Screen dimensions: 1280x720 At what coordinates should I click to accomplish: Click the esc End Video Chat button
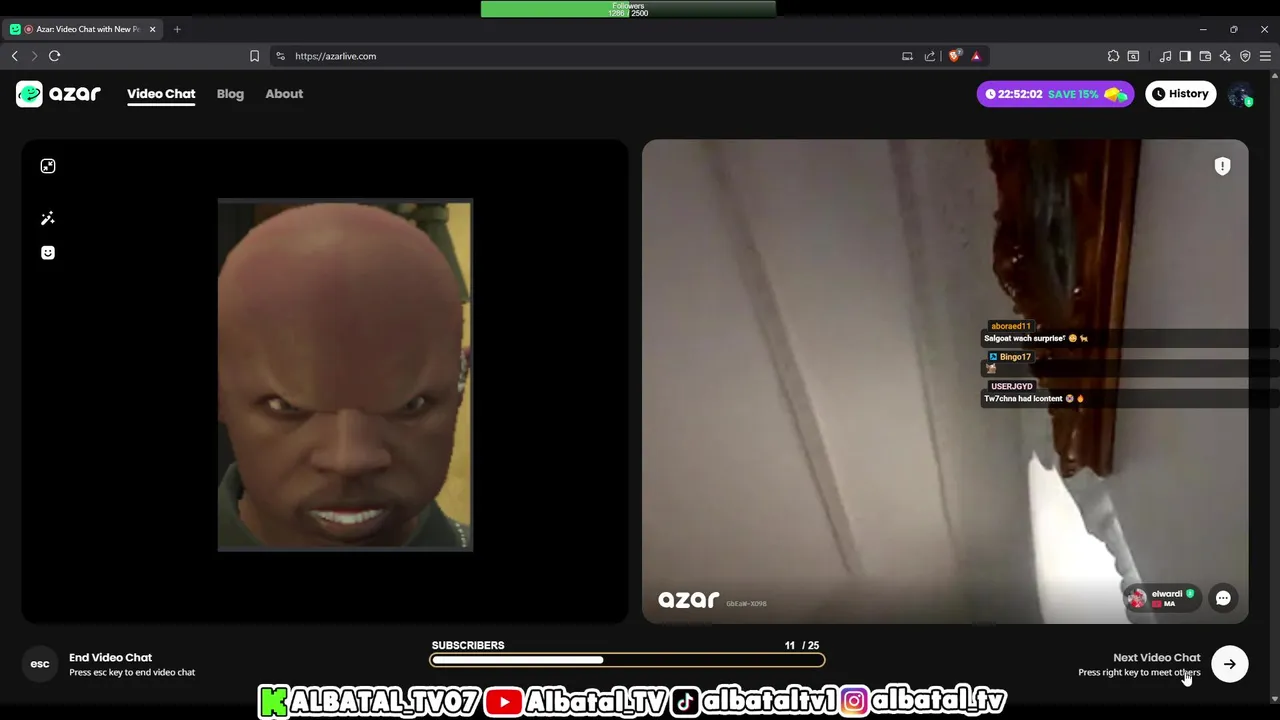[40, 664]
